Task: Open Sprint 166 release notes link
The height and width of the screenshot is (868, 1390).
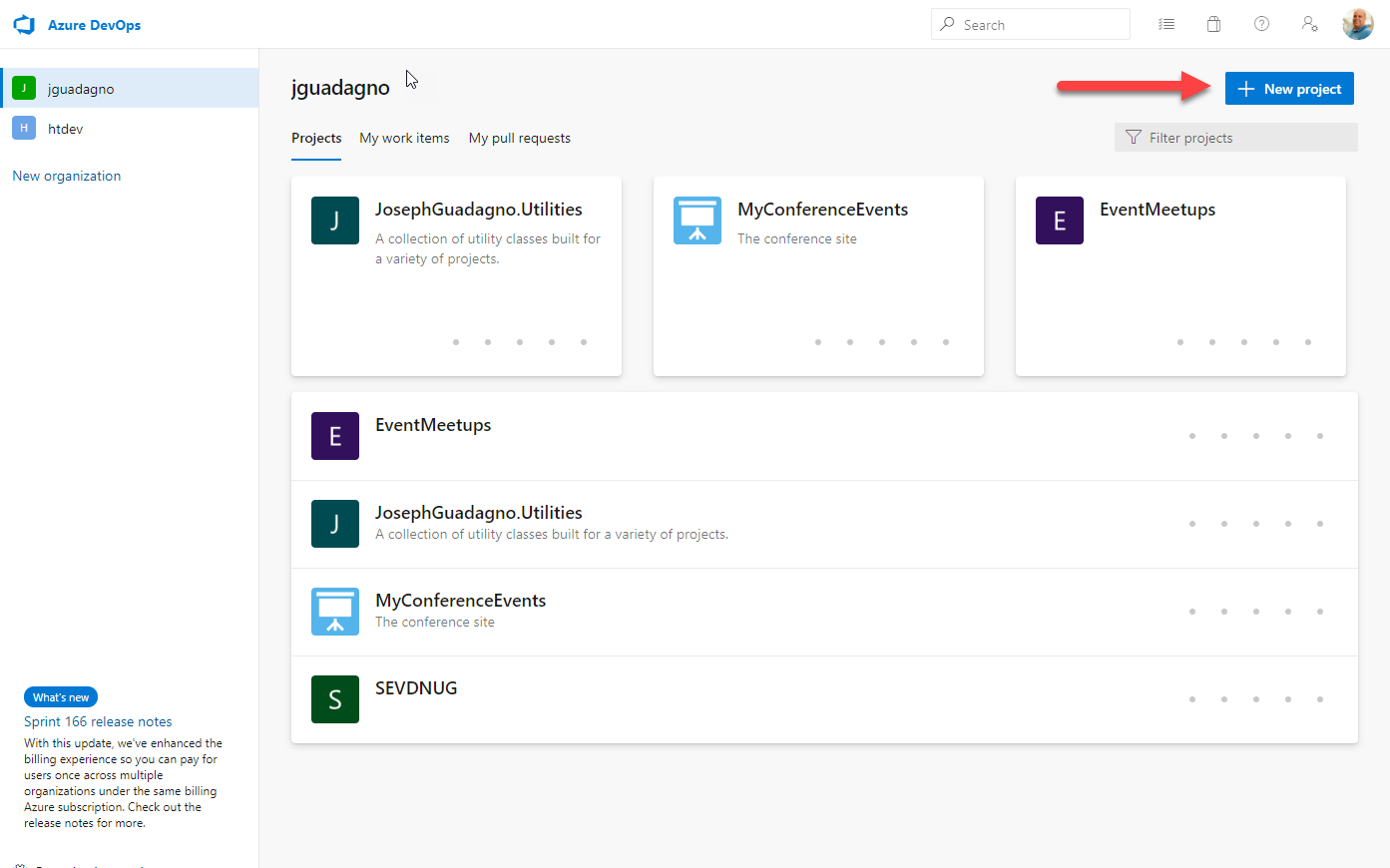Action: 98,721
